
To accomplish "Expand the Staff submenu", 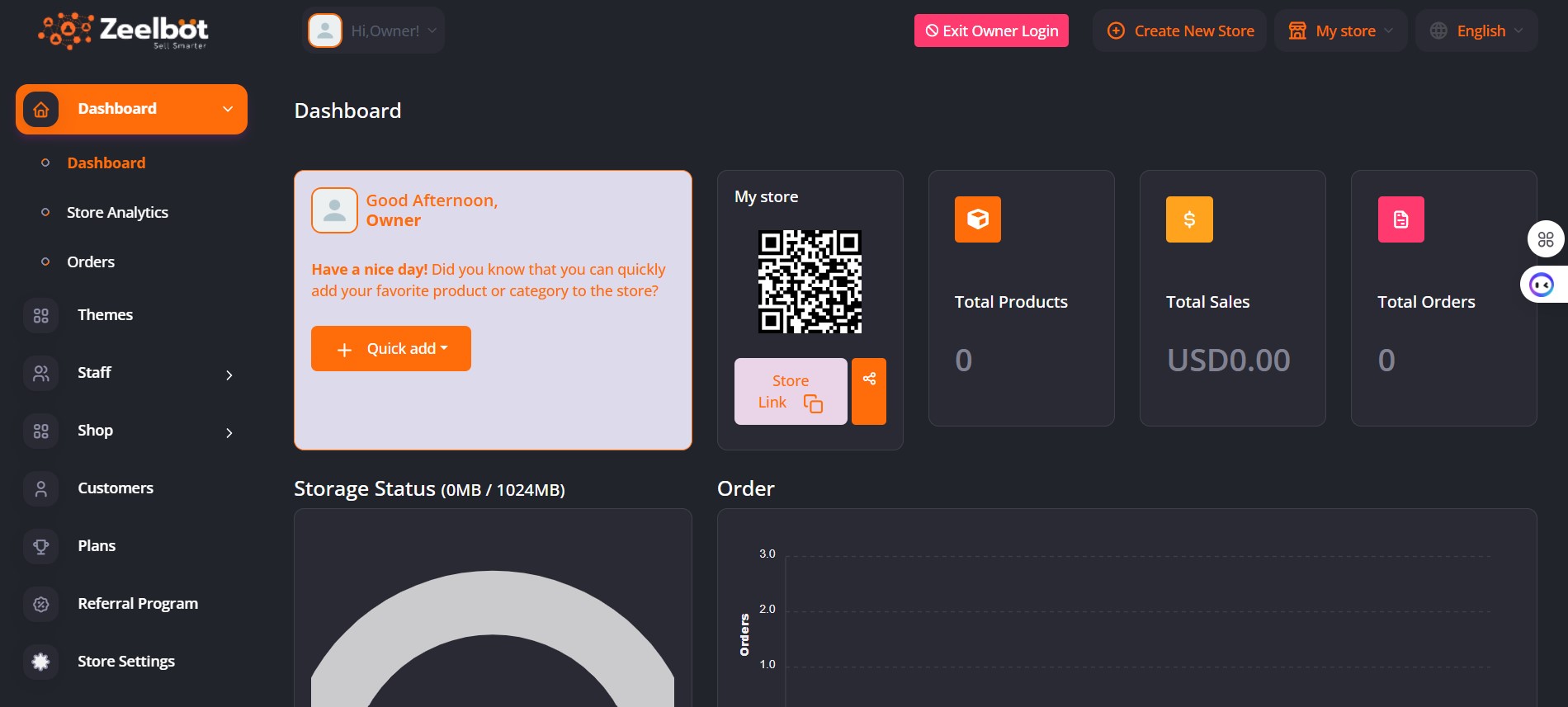I will pos(229,375).
